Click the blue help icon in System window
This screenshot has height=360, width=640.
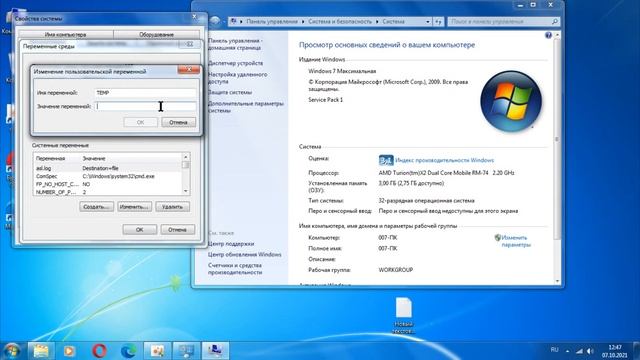point(548,36)
